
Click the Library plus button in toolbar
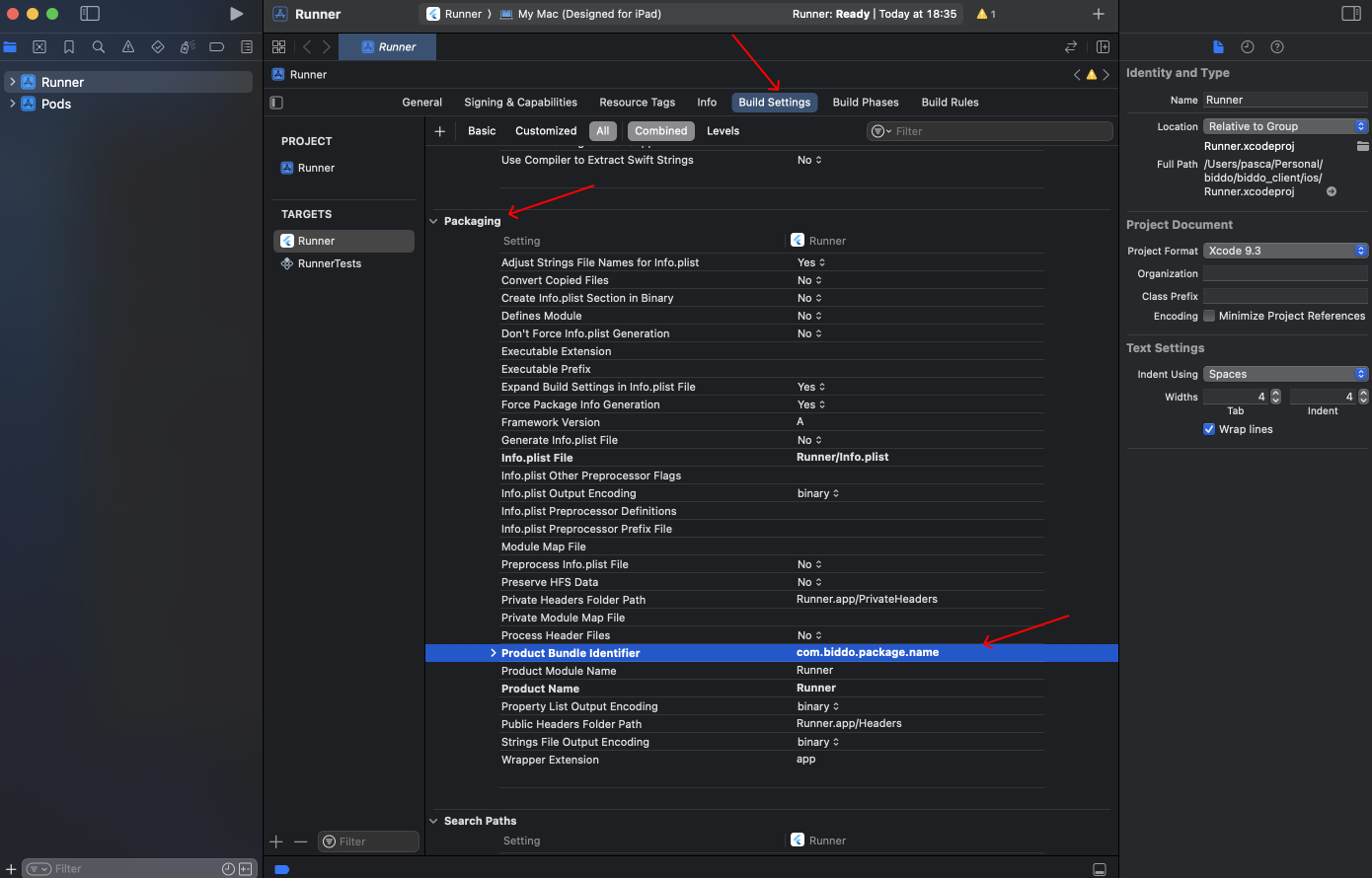pos(1099,14)
